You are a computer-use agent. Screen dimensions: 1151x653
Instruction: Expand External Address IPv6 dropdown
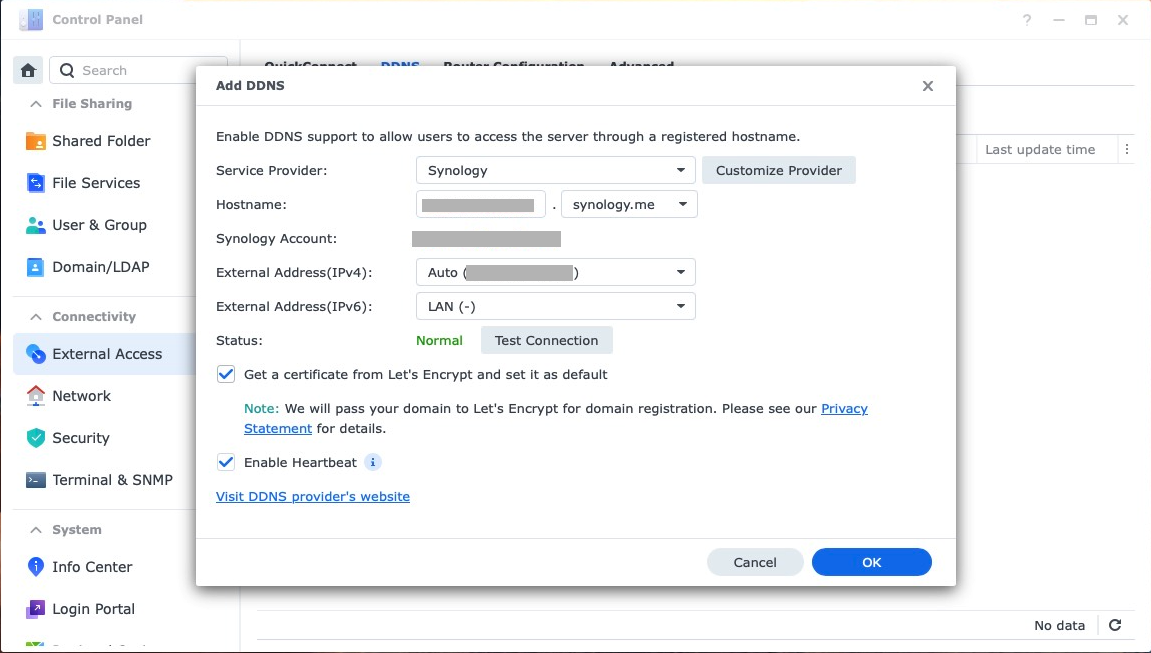click(555, 306)
